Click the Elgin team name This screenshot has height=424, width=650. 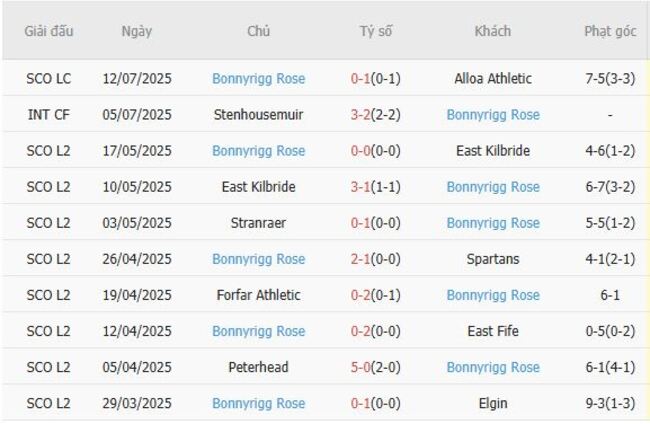click(x=493, y=403)
